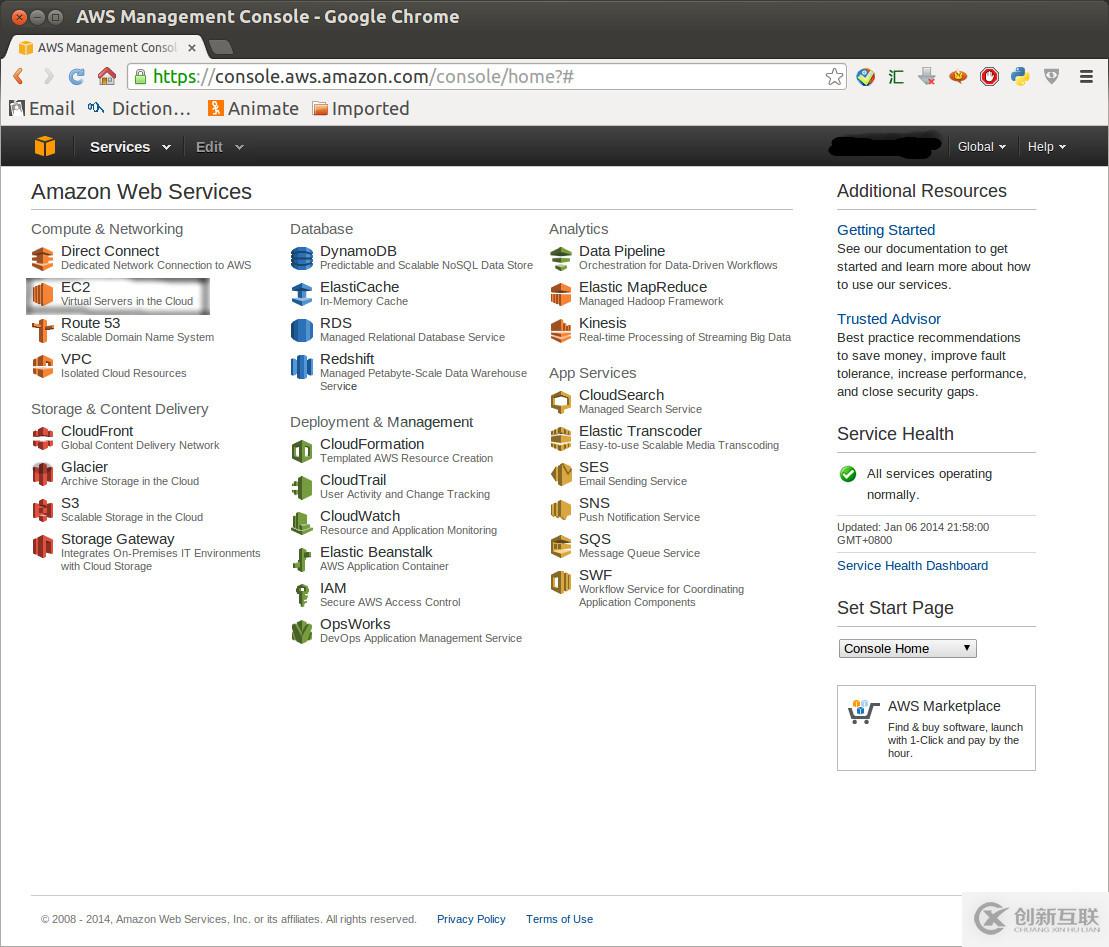The width and height of the screenshot is (1109, 947).
Task: Expand the Services dropdown menu
Action: [130, 147]
